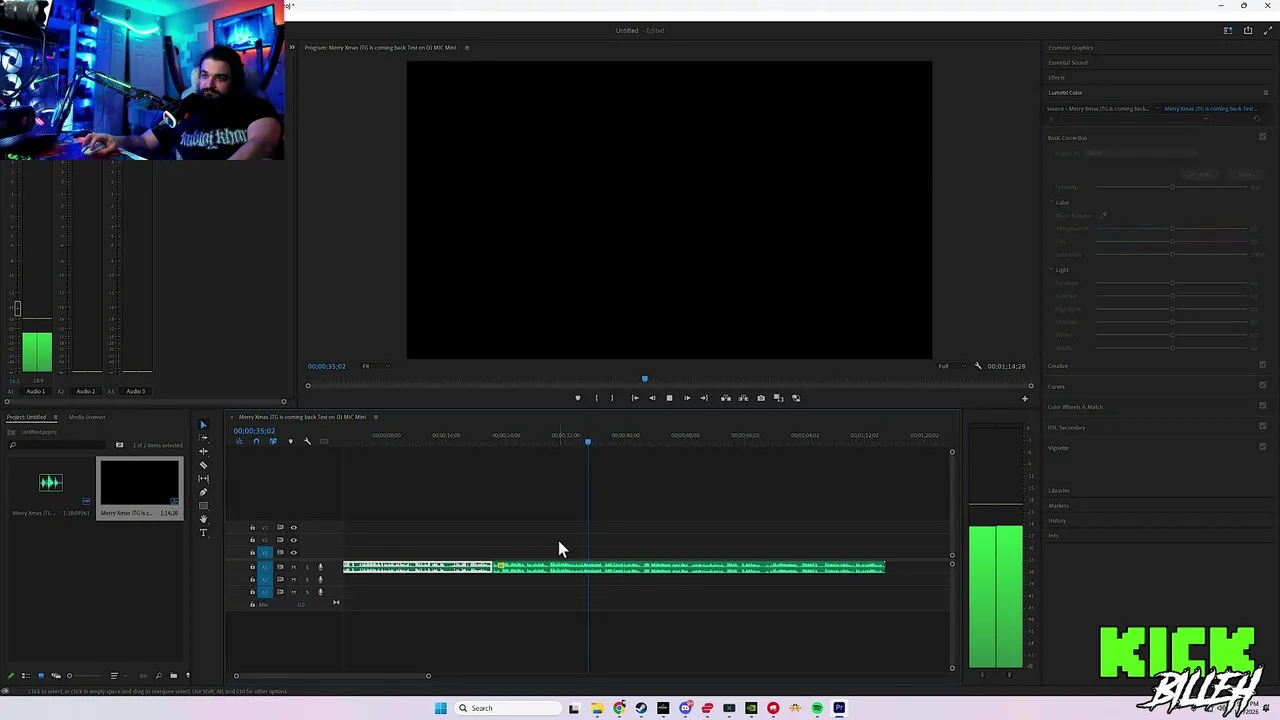Go to In point
Viewport: 1280px width, 720px height.
(635, 398)
